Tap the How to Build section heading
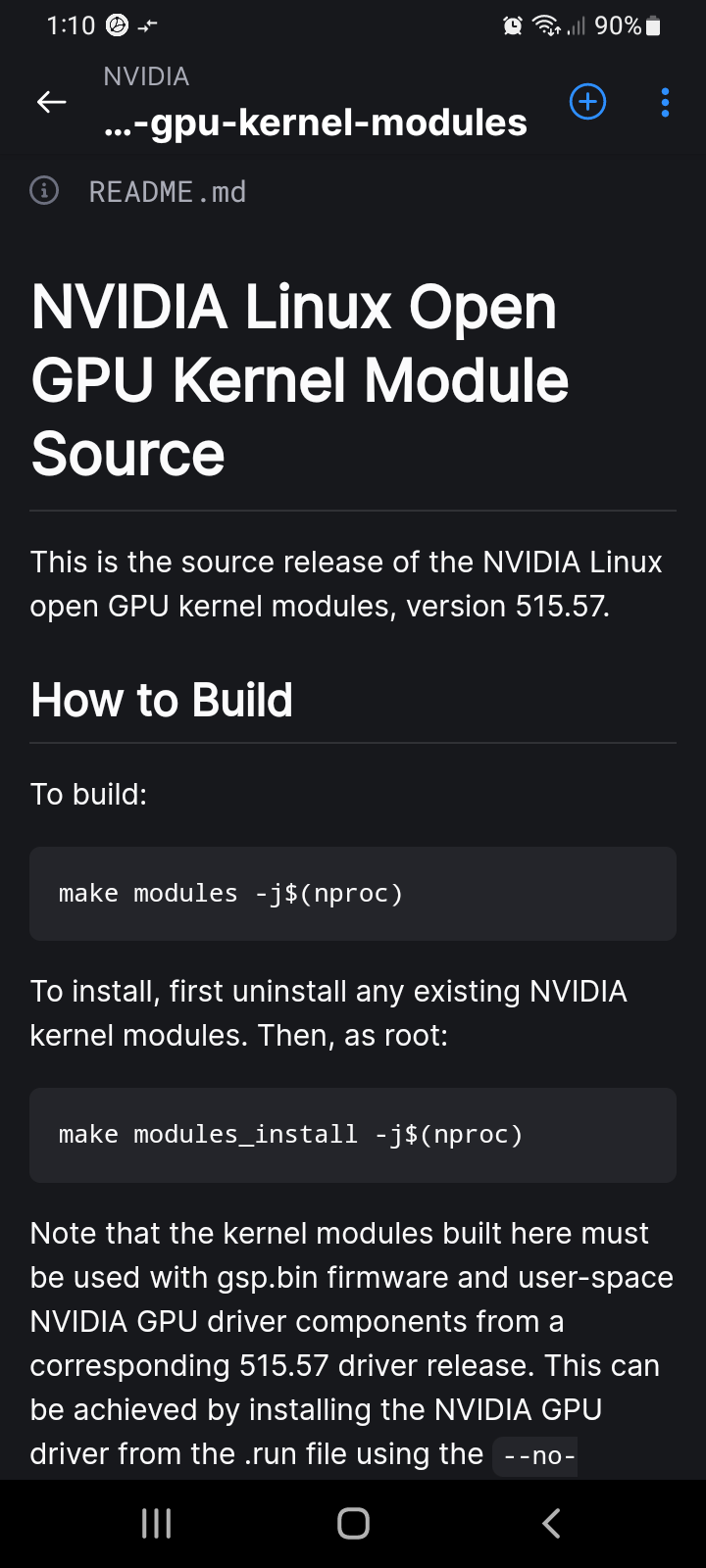 162,699
